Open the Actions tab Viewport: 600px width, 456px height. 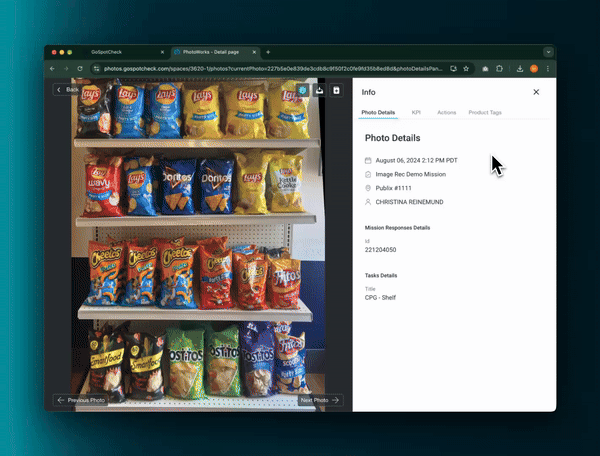click(x=447, y=112)
